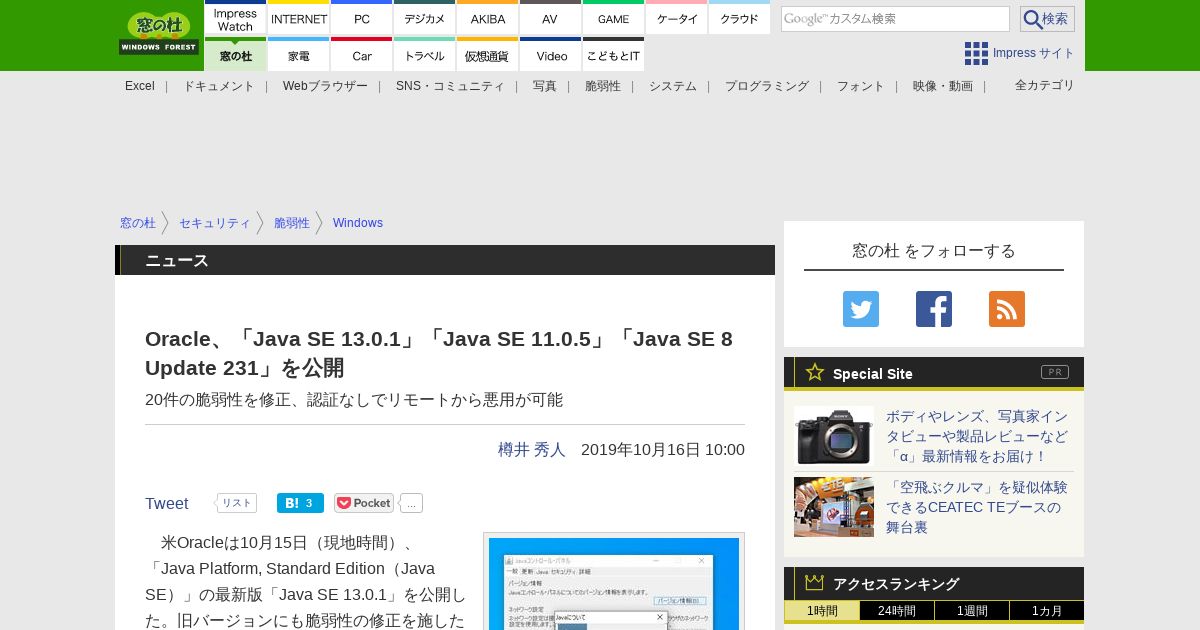Open the 家電 site tab
1200x630 pixels.
tap(299, 55)
